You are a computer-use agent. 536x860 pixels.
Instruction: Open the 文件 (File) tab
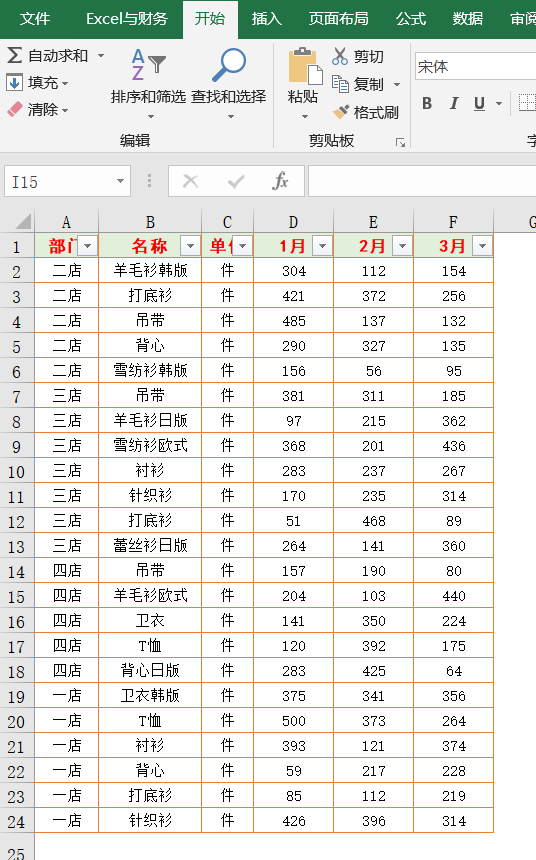35,19
